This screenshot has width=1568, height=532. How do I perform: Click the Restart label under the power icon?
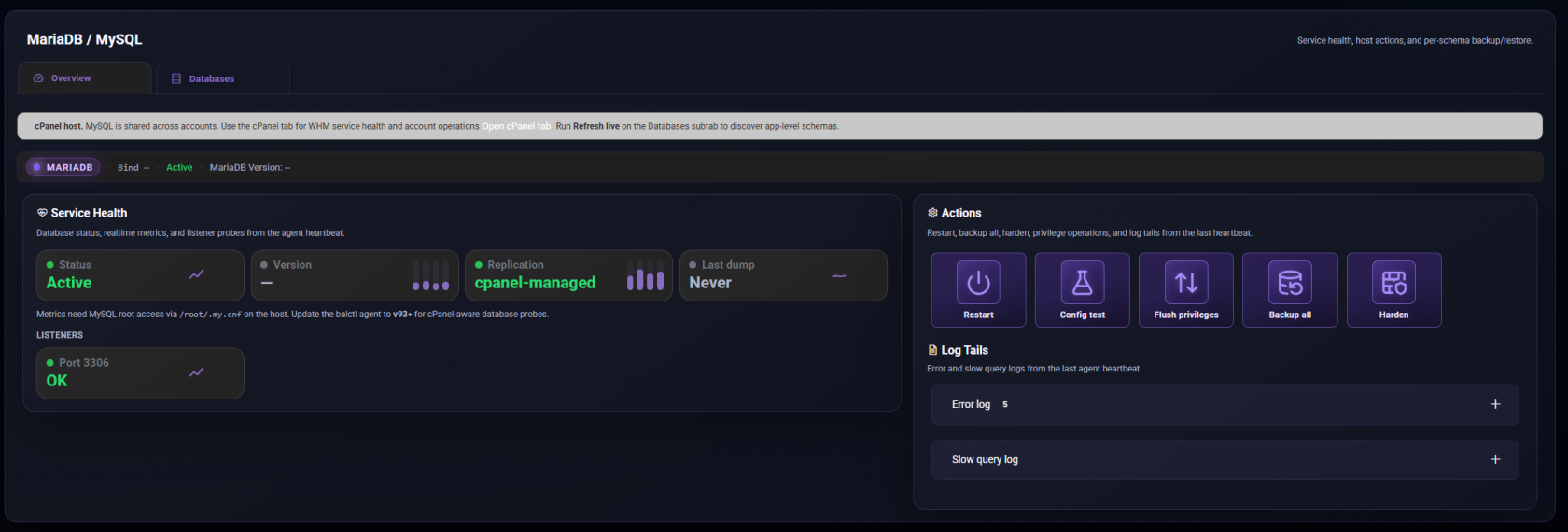[978, 315]
